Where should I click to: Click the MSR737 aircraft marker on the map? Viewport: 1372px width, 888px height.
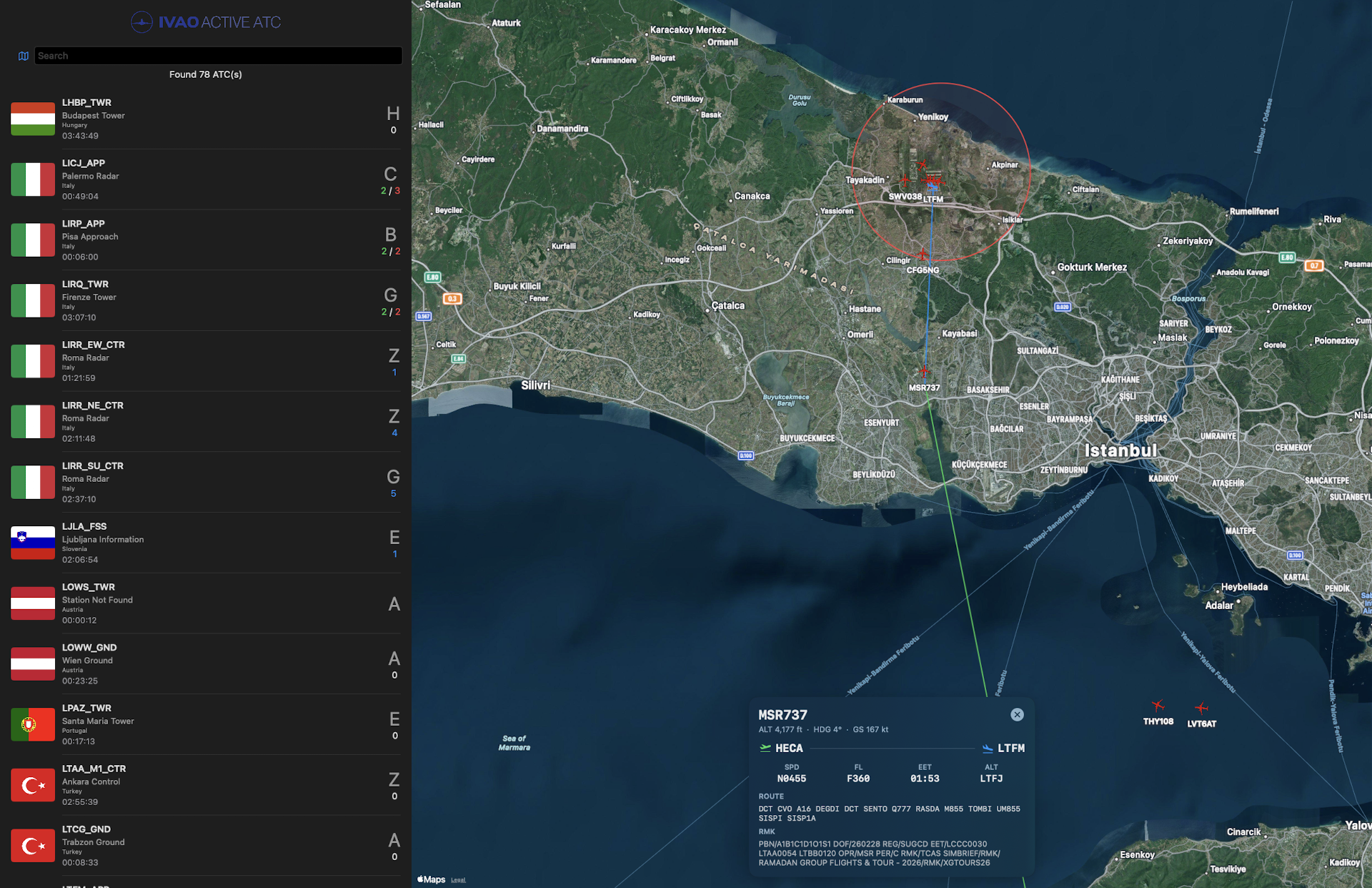point(924,371)
